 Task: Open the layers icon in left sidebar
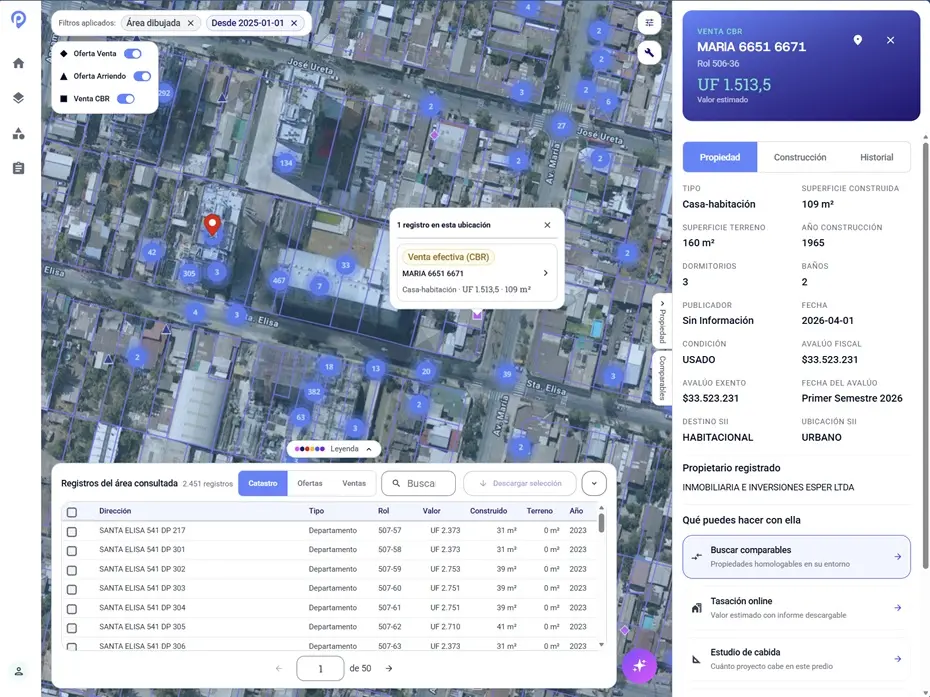18,98
